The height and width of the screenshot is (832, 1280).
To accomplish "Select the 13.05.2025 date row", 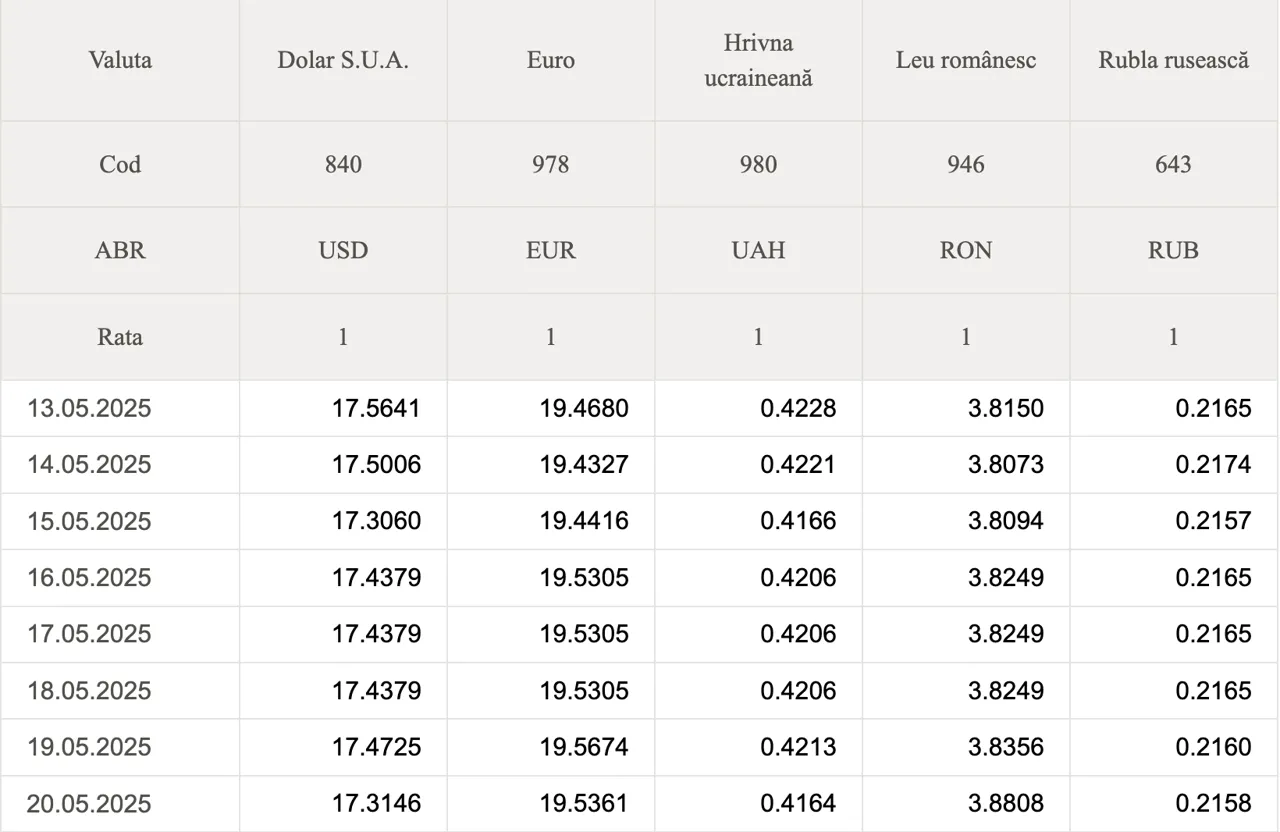I will pos(640,408).
